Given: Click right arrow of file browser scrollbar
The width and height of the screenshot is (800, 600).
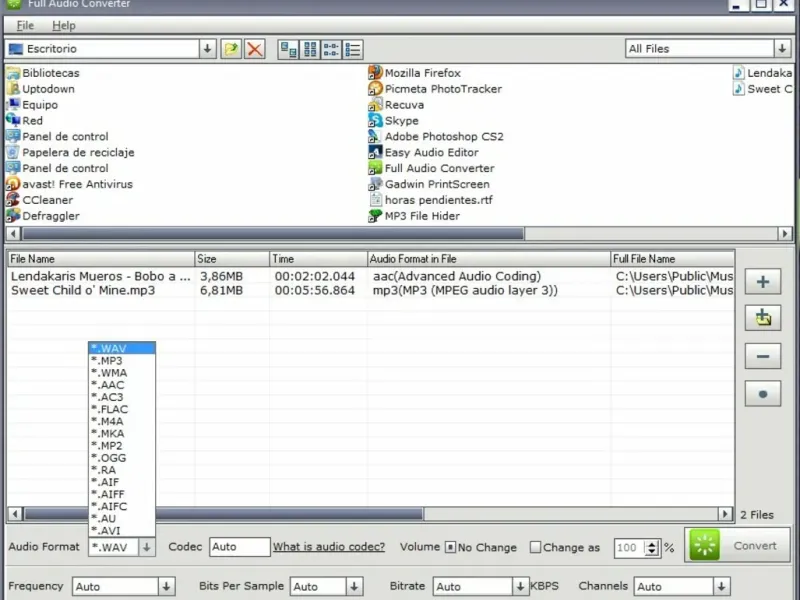Looking at the screenshot, I should tap(785, 234).
